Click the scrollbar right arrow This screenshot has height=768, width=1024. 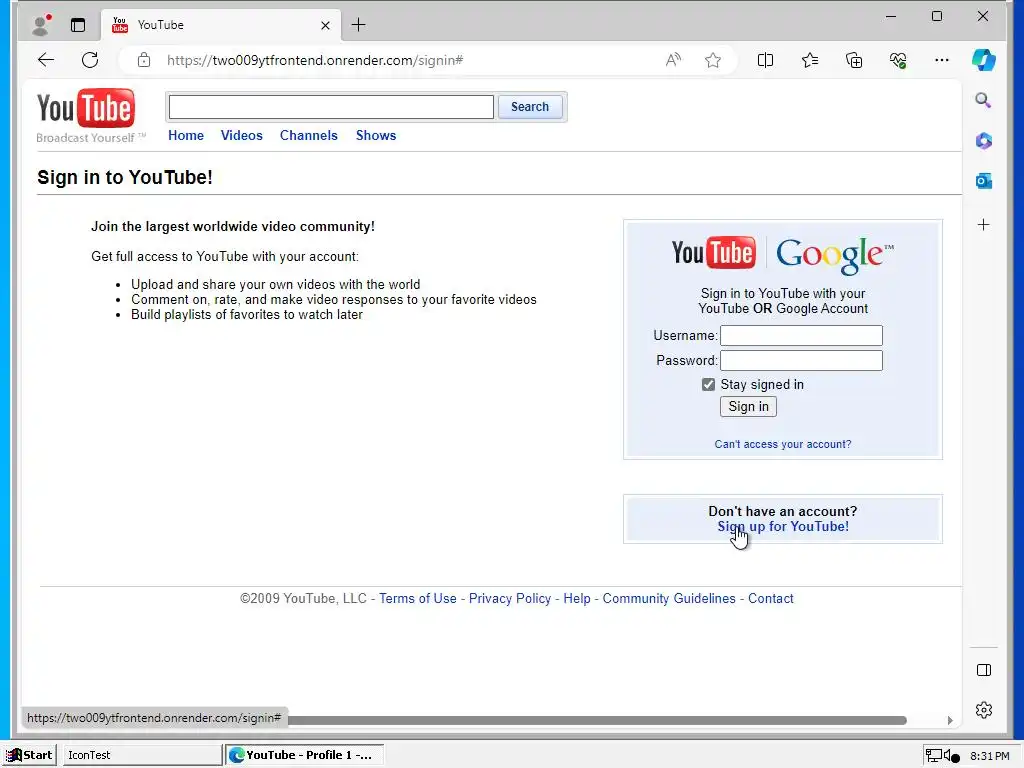950,720
